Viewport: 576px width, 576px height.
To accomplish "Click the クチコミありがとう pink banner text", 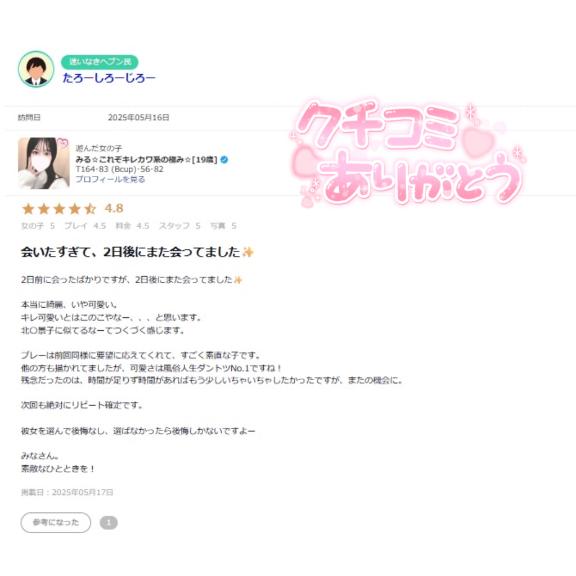I will coord(408,154).
